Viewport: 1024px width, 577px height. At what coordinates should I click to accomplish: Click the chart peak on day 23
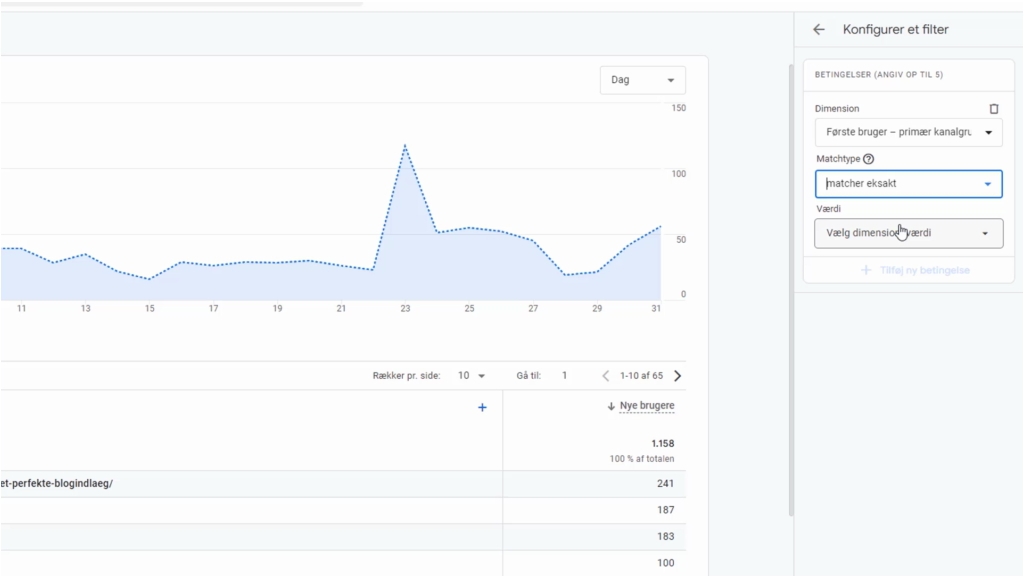(x=405, y=146)
